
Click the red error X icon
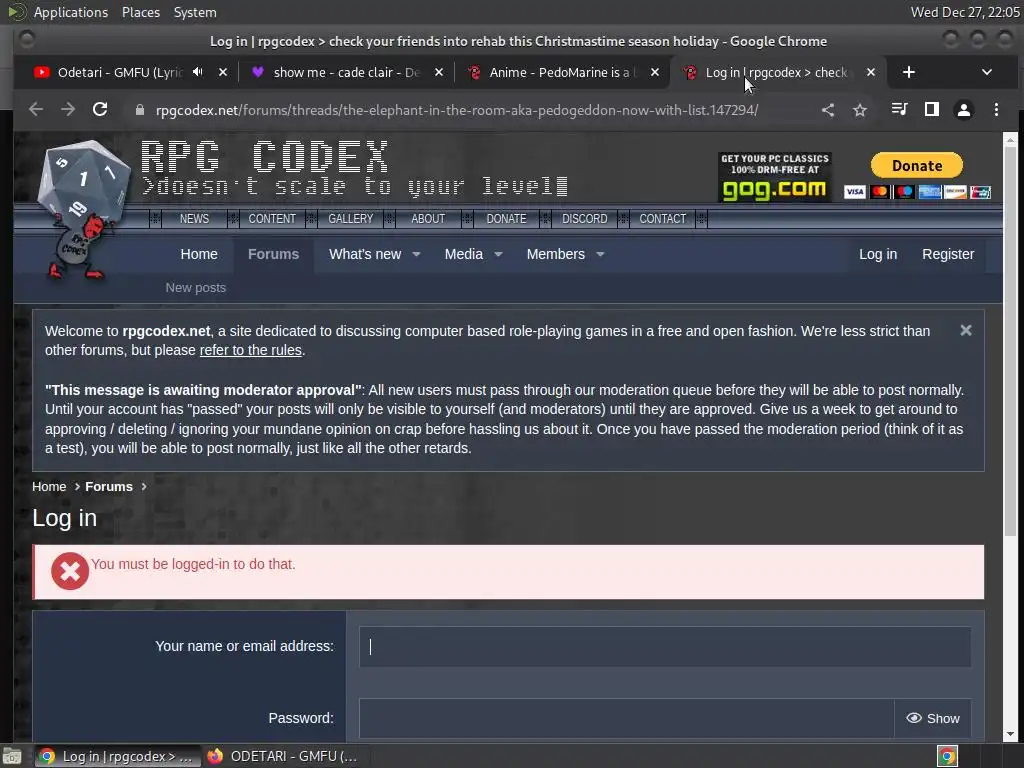point(70,571)
